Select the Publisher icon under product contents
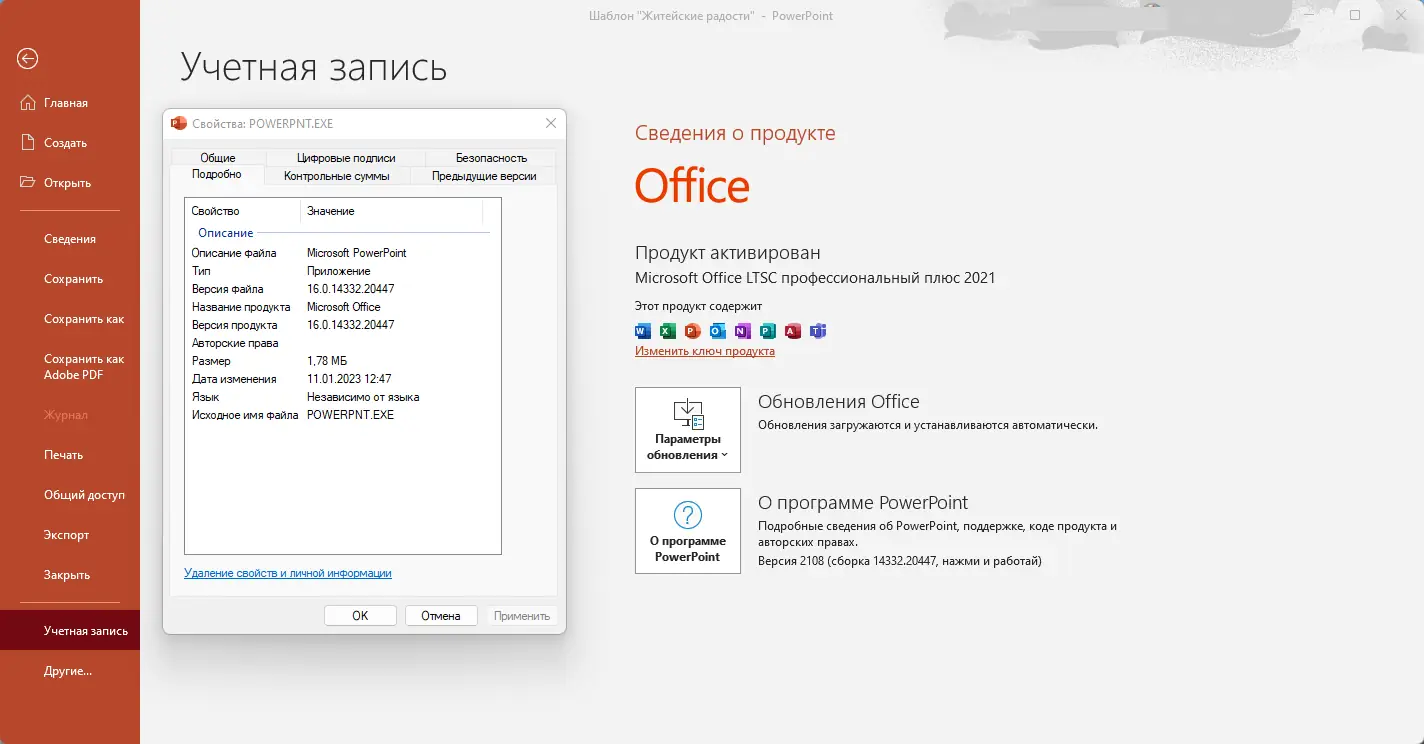The image size is (1424, 744). [x=768, y=331]
